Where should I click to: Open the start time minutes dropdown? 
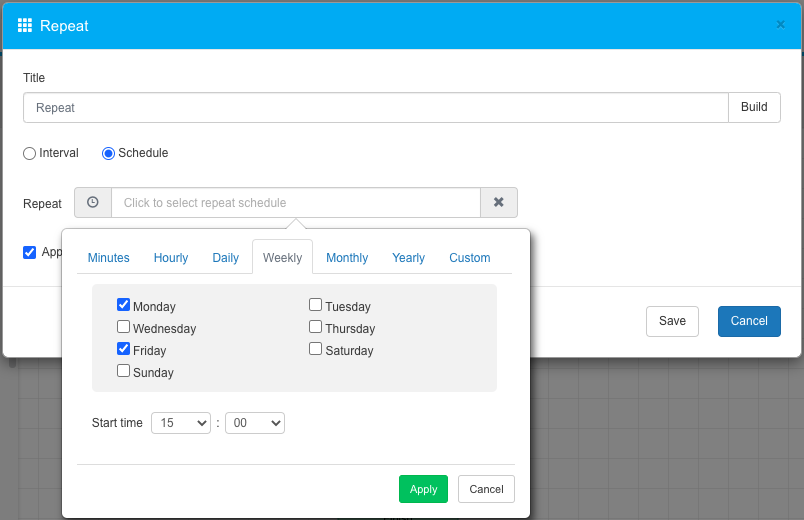[x=255, y=423]
